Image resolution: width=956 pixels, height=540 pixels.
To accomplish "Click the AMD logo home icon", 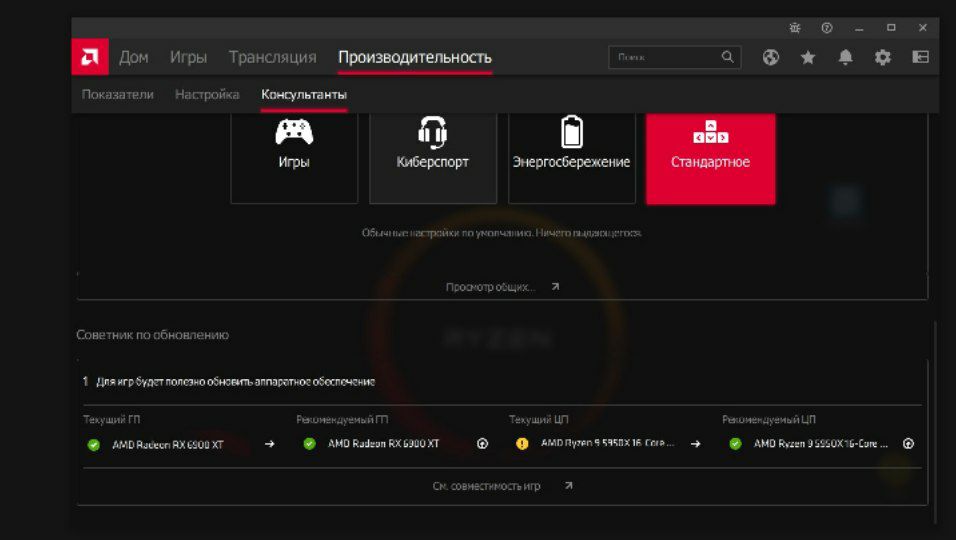I will click(x=90, y=57).
